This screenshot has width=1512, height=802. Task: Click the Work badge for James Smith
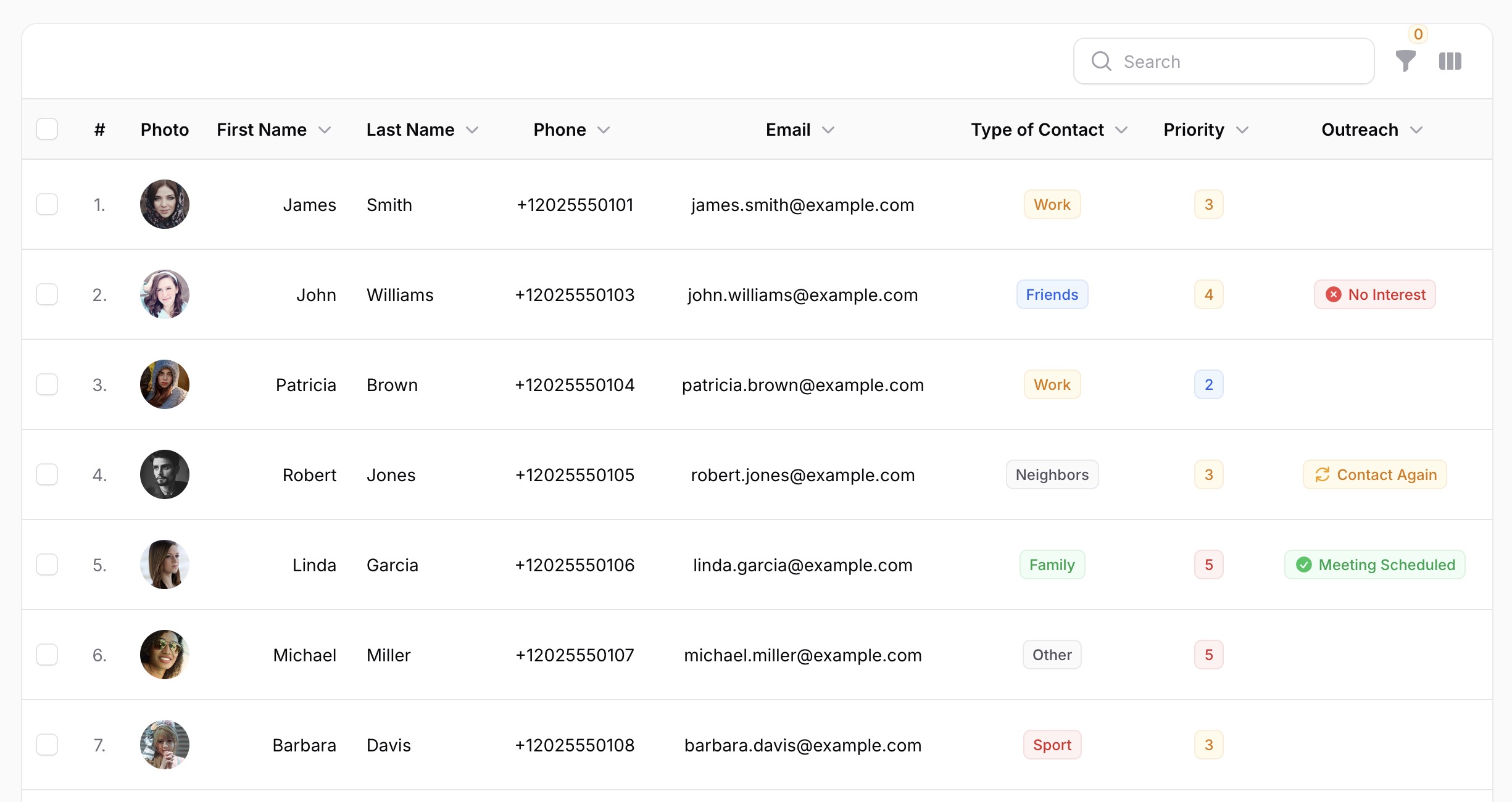[x=1052, y=204]
